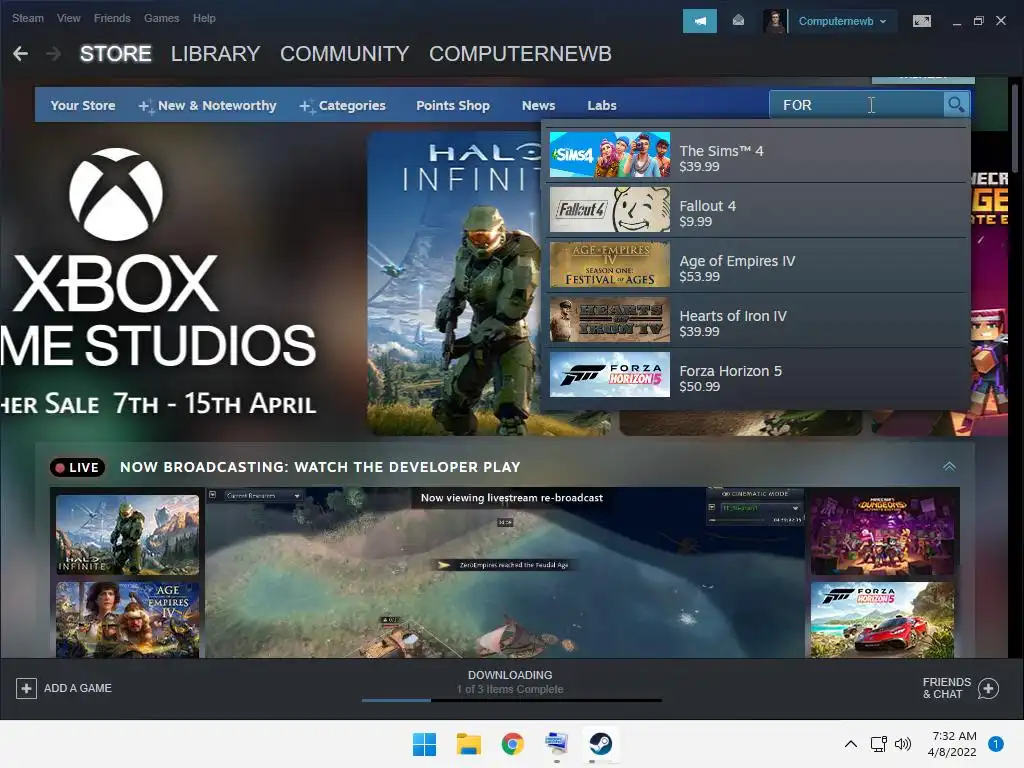1024x768 pixels.
Task: Click the store search field containing FOR
Action: click(856, 105)
